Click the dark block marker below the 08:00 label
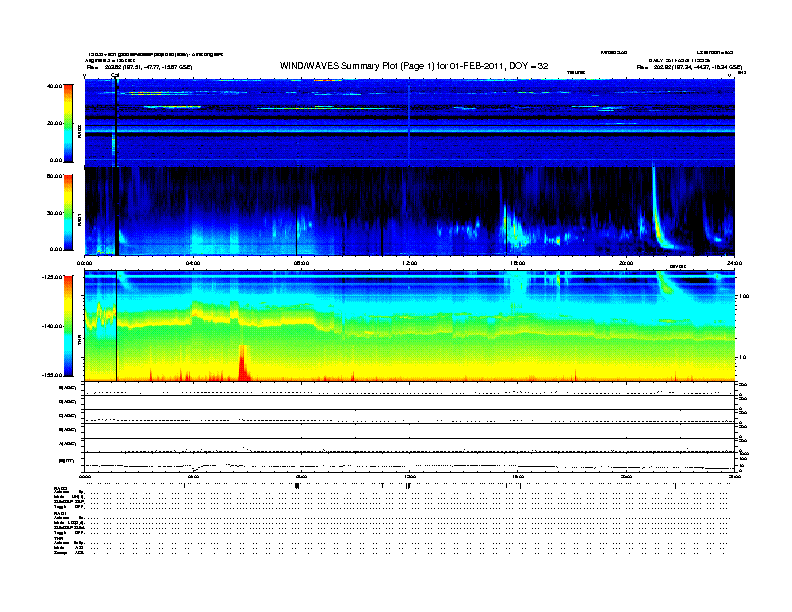The width and height of the screenshot is (792, 612). click(297, 486)
